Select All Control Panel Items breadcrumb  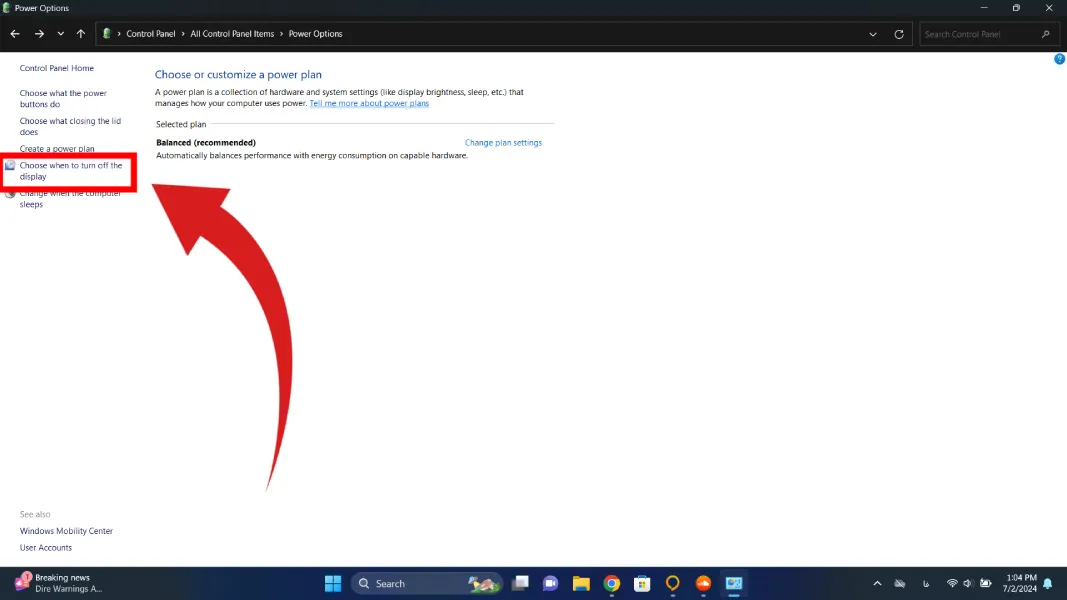coord(232,34)
